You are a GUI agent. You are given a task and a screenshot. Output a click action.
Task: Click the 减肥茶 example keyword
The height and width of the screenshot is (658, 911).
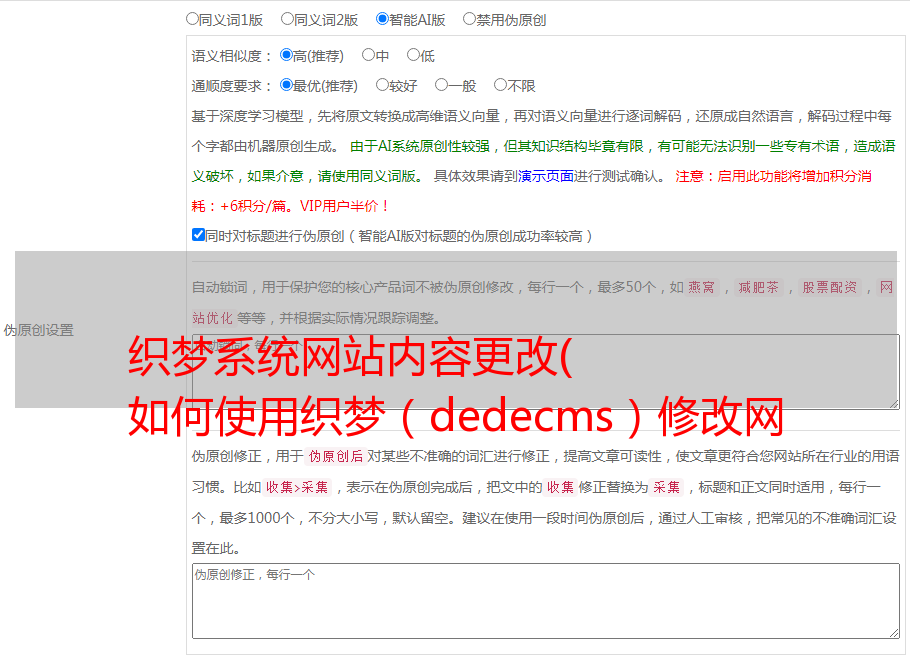click(759, 287)
